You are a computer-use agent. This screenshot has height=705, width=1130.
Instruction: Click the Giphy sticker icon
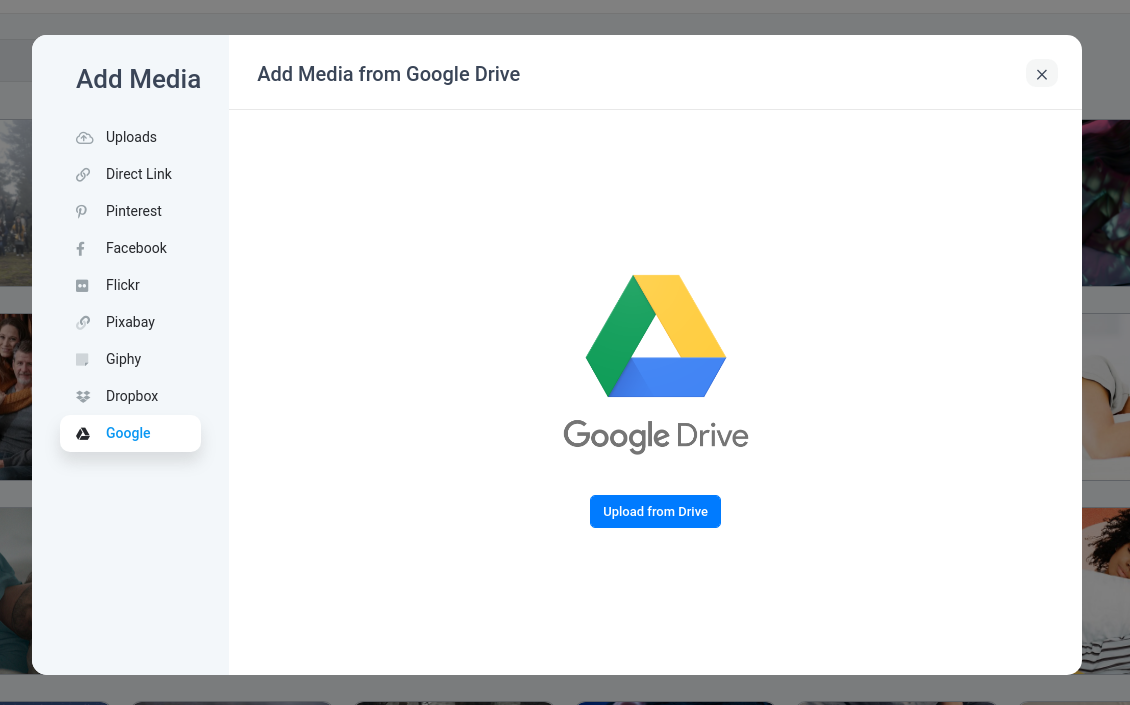tap(82, 360)
